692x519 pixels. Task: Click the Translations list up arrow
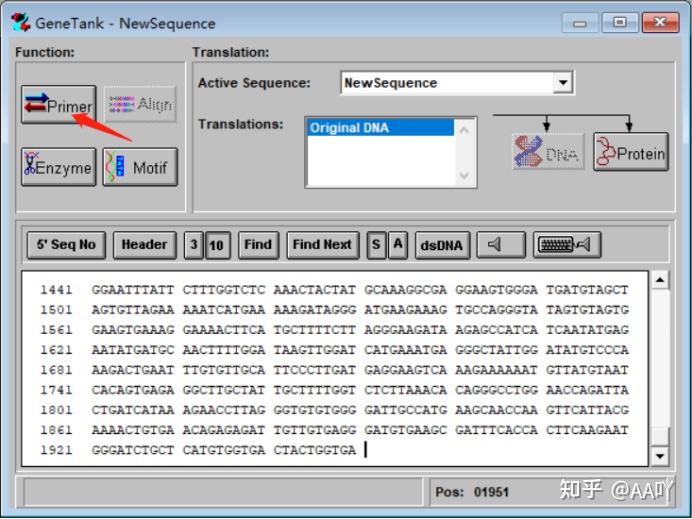coord(464,130)
